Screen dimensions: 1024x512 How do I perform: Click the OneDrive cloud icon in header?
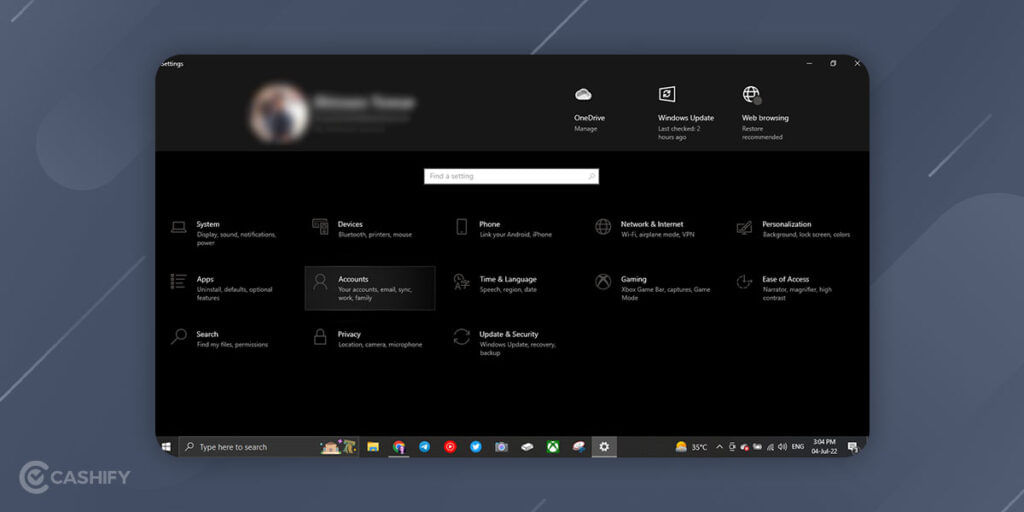point(583,95)
